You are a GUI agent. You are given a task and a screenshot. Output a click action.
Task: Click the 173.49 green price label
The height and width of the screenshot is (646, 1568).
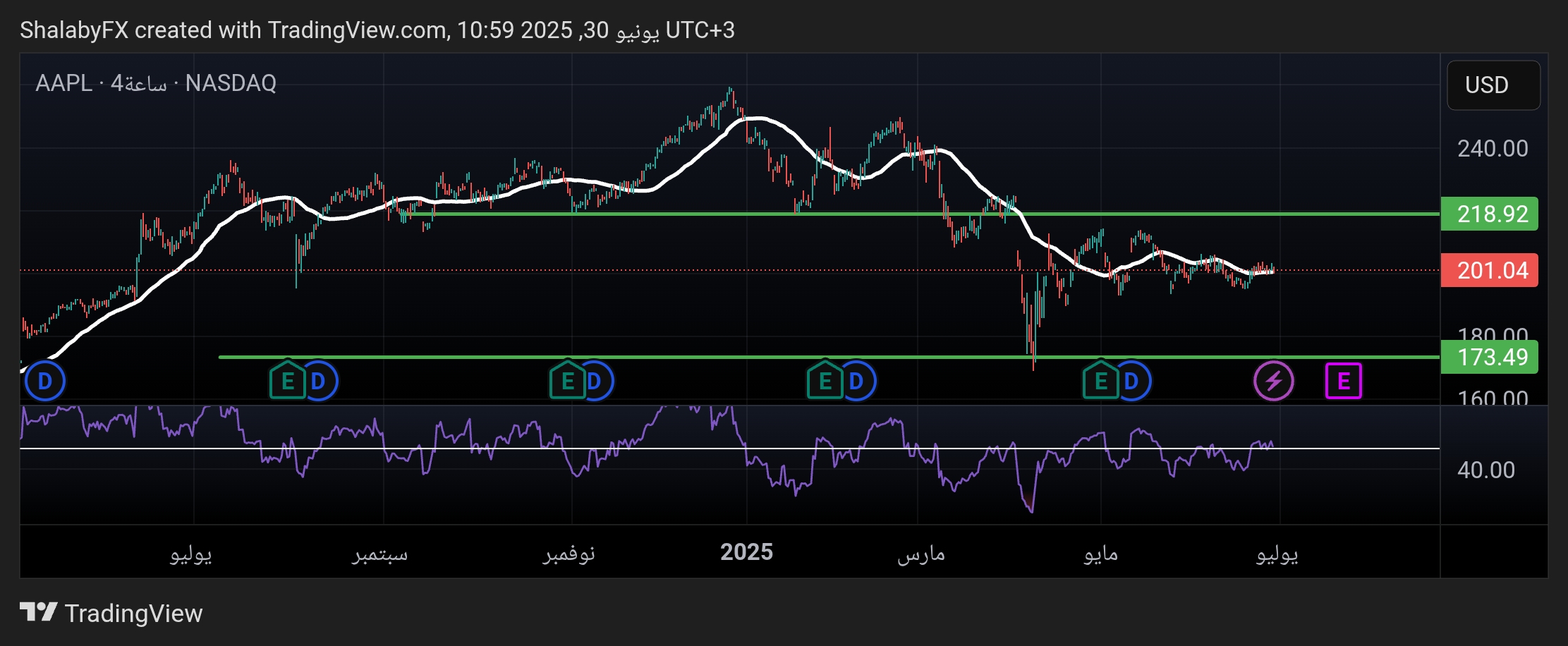(1489, 357)
